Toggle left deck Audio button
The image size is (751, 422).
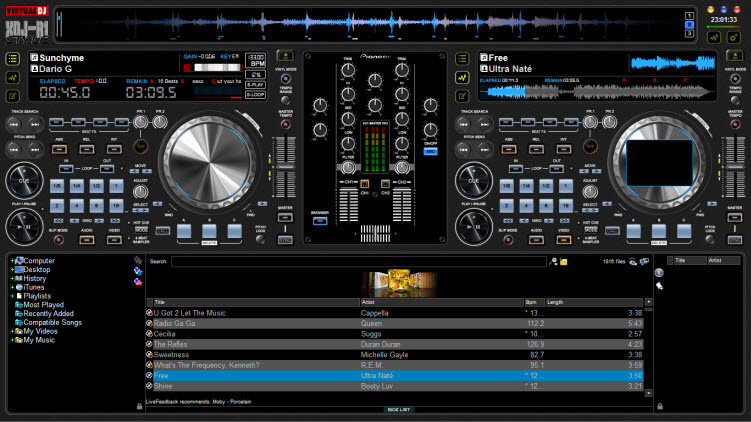pos(87,240)
